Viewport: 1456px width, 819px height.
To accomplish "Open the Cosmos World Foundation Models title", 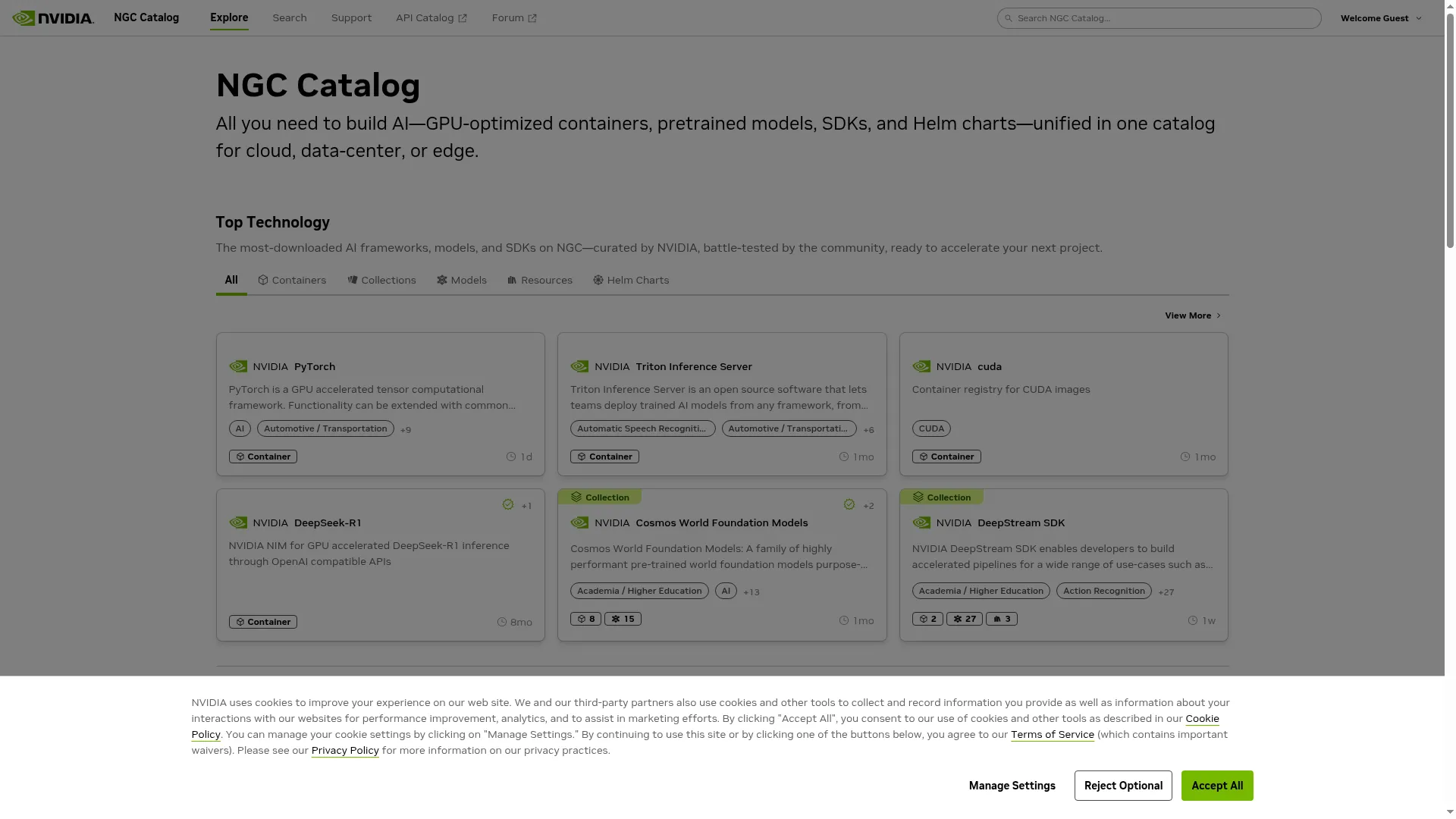I will pos(722,523).
